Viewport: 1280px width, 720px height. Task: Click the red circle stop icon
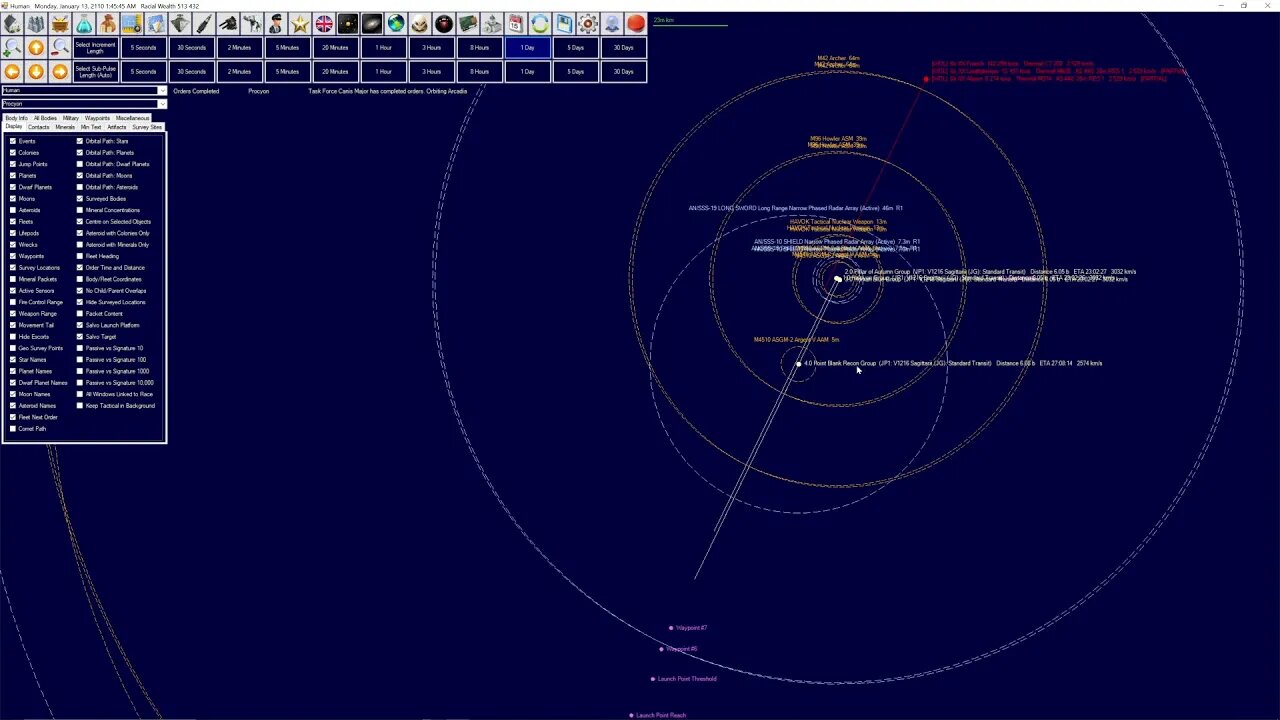[x=636, y=23]
